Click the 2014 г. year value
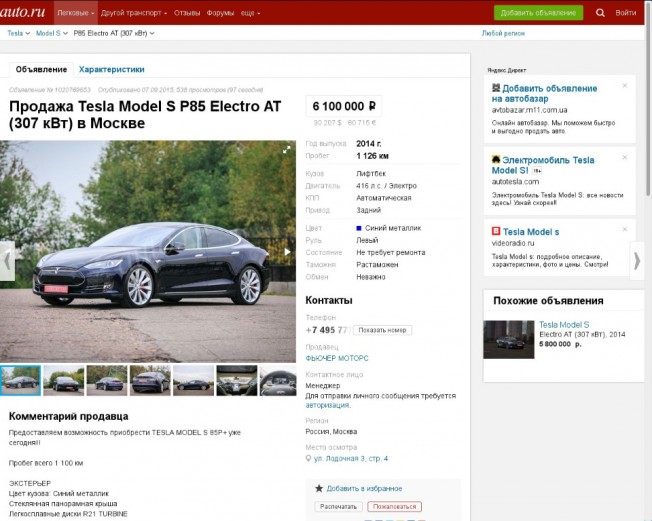The width and height of the screenshot is (652, 521). coord(368,143)
